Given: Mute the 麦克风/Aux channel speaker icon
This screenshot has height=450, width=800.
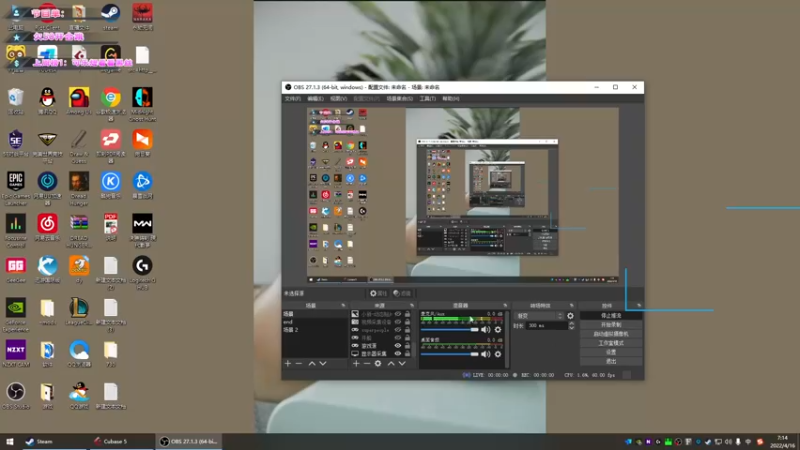Looking at the screenshot, I should pos(486,330).
